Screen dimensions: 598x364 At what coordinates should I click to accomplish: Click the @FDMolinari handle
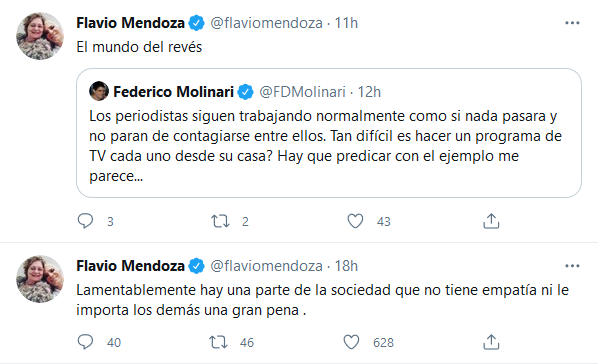302,92
